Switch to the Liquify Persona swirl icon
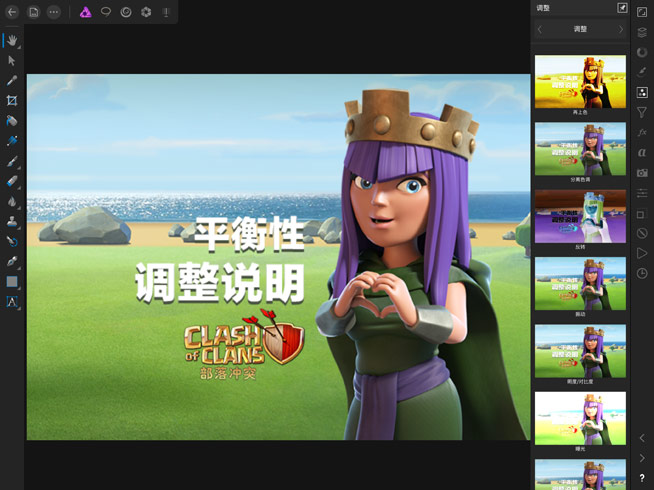The height and width of the screenshot is (490, 654). 126,12
